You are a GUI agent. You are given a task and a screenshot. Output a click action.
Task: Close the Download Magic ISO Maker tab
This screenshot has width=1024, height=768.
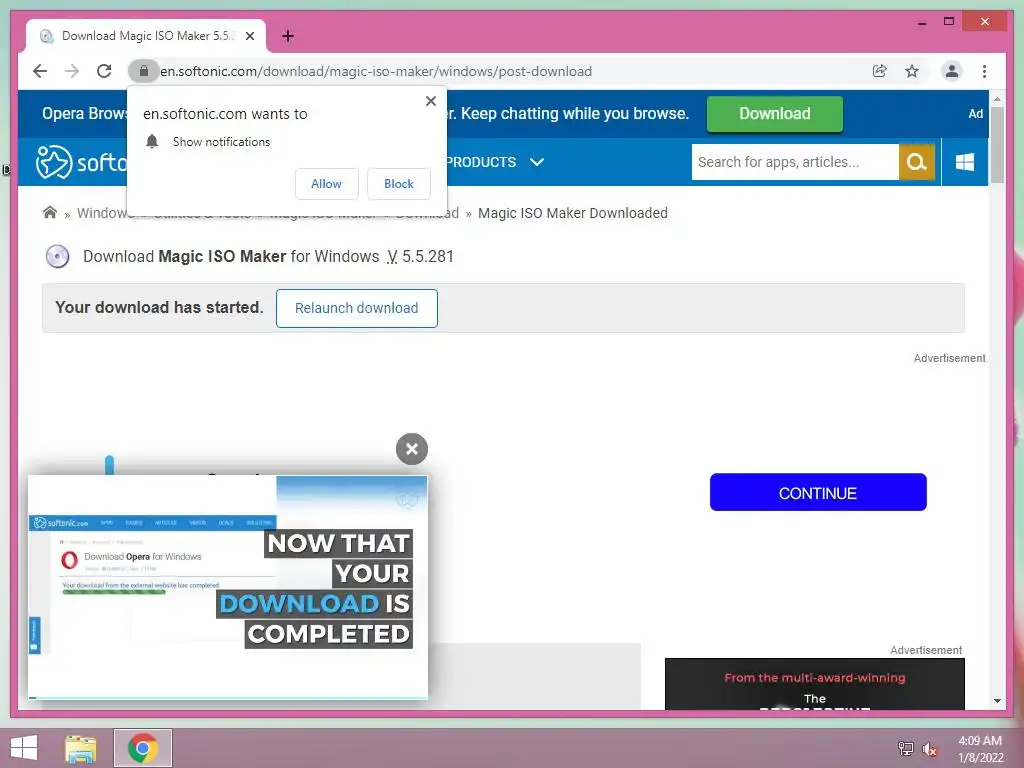249,36
